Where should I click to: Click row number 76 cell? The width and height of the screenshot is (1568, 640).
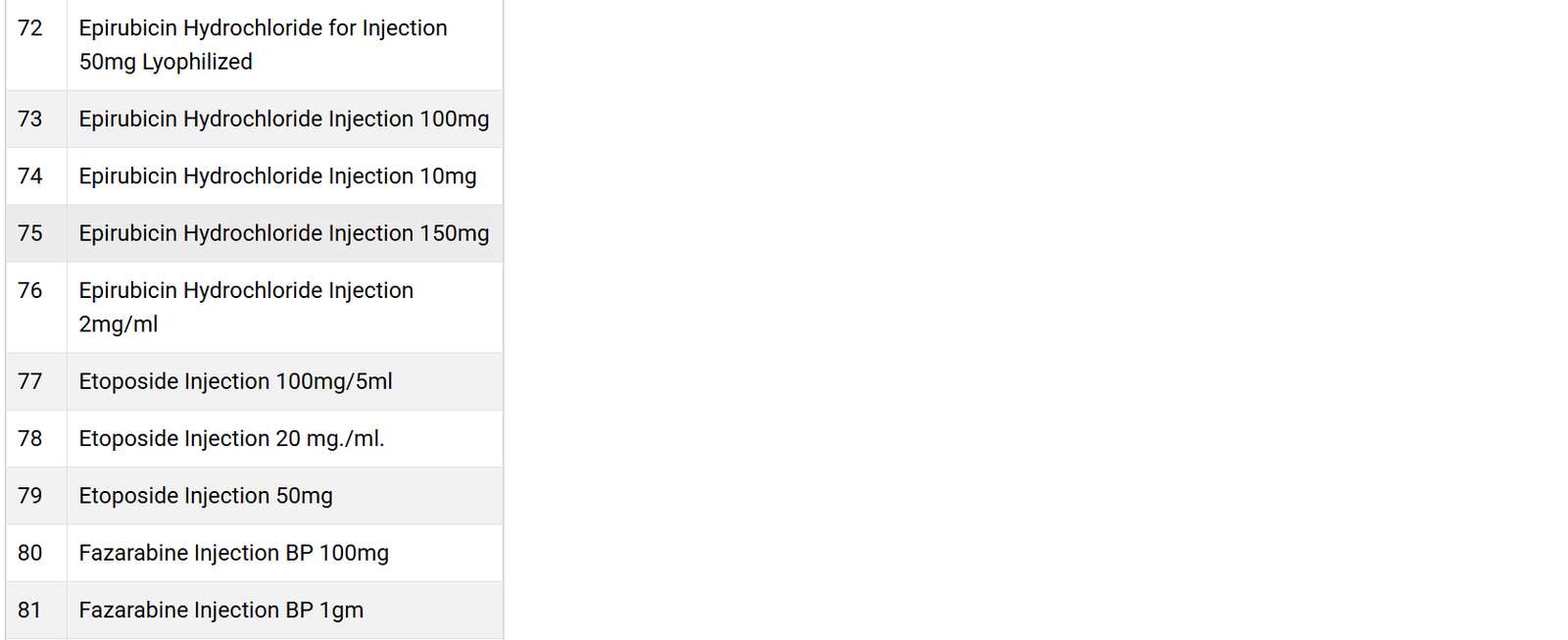point(36,308)
